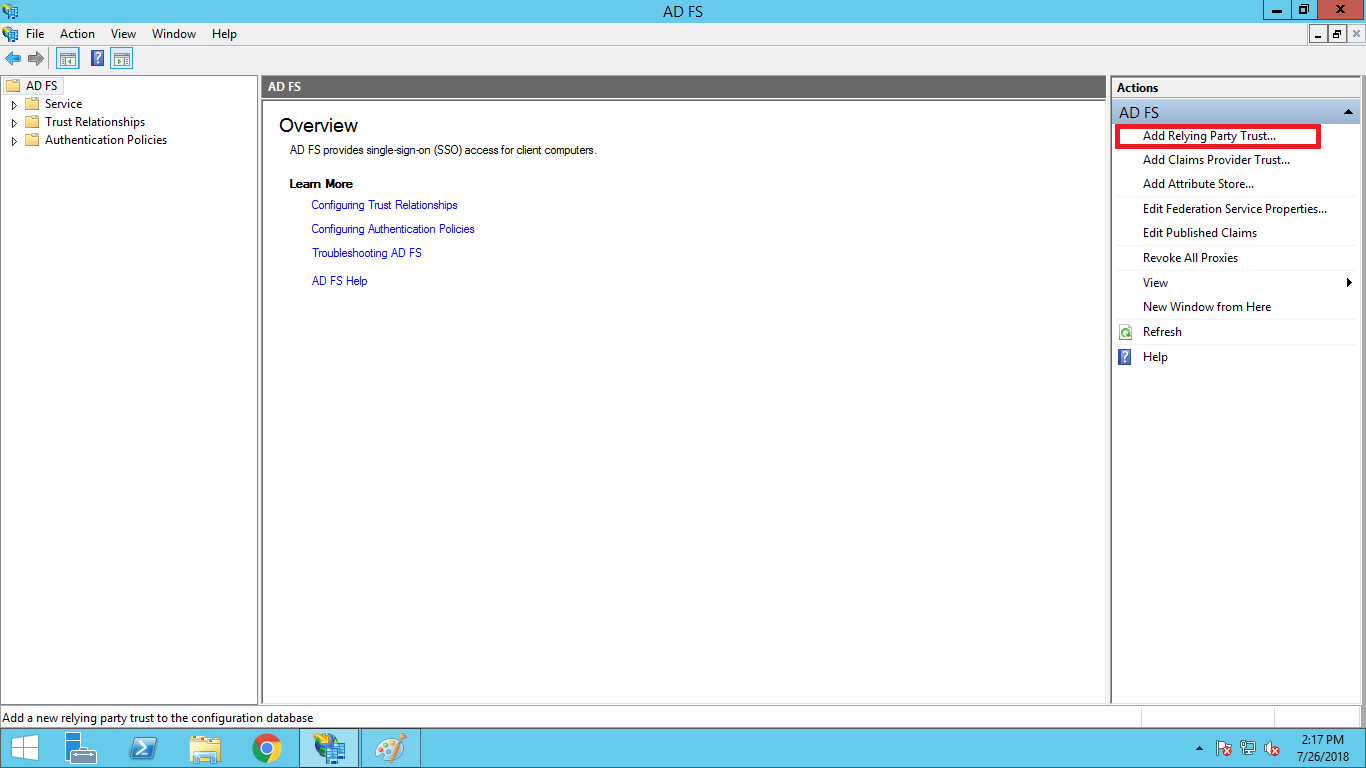Expand the Trust Relationships node

pos(14,123)
